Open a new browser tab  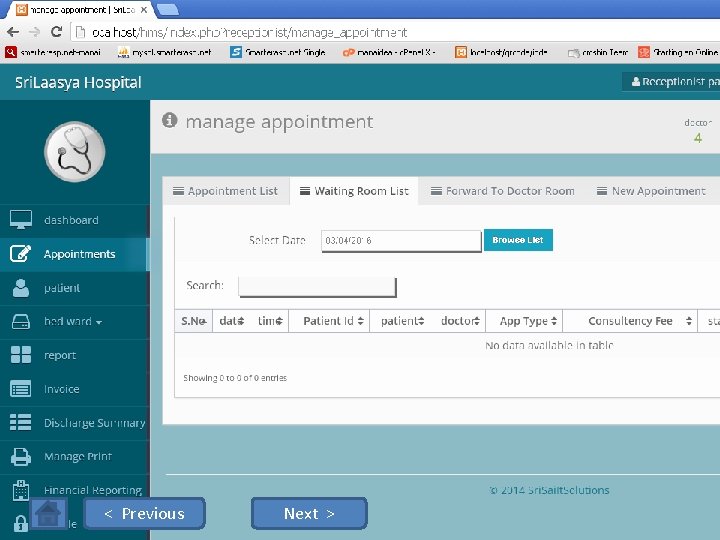point(168,9)
